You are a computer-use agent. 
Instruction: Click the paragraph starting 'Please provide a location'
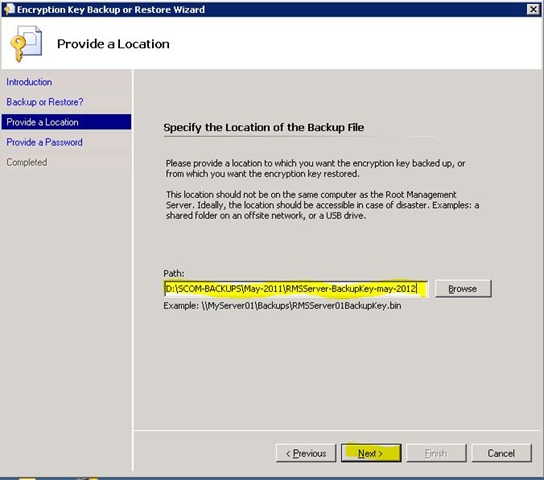[x=315, y=169]
